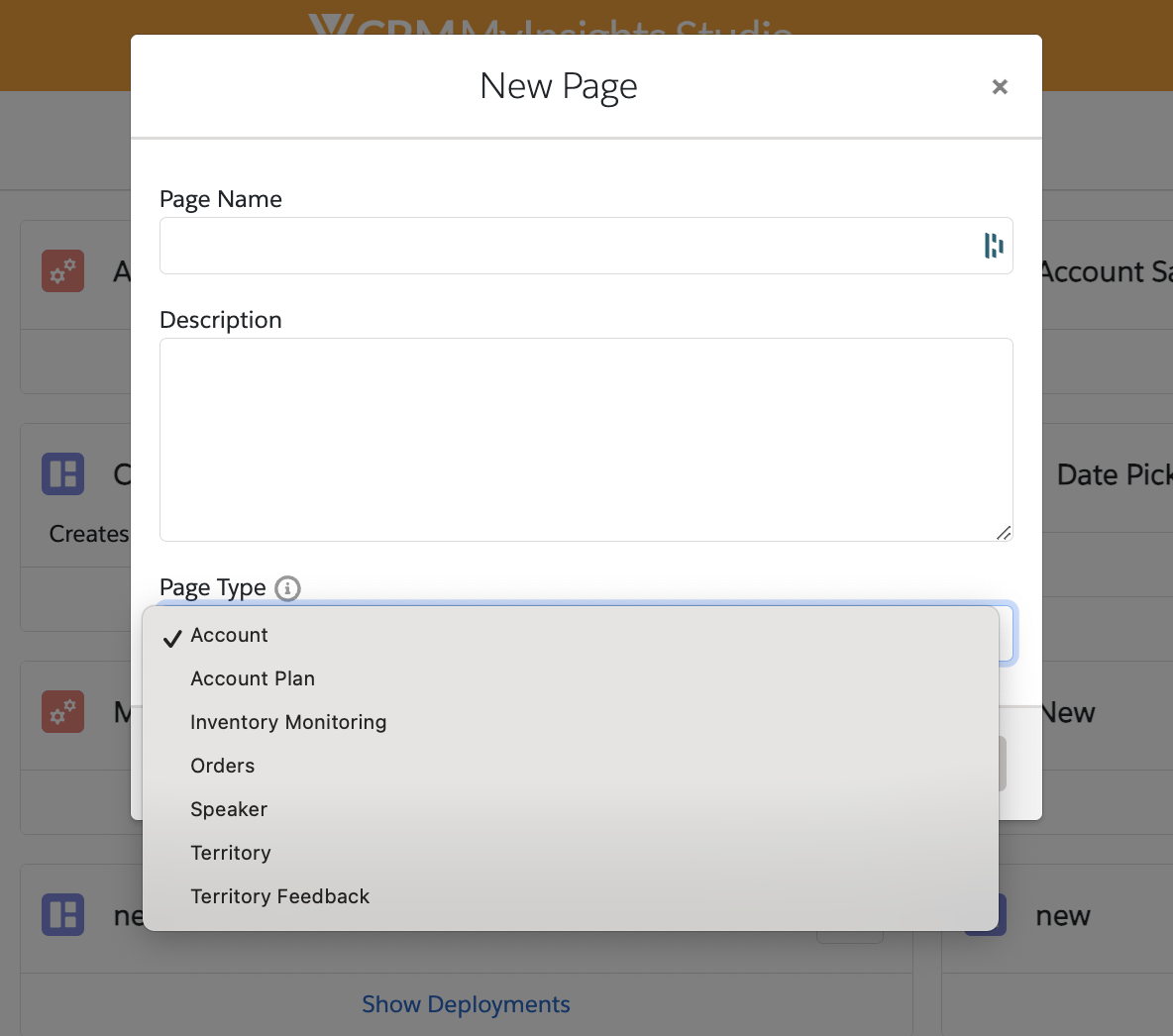Click the Description box resize handle

1004,533
